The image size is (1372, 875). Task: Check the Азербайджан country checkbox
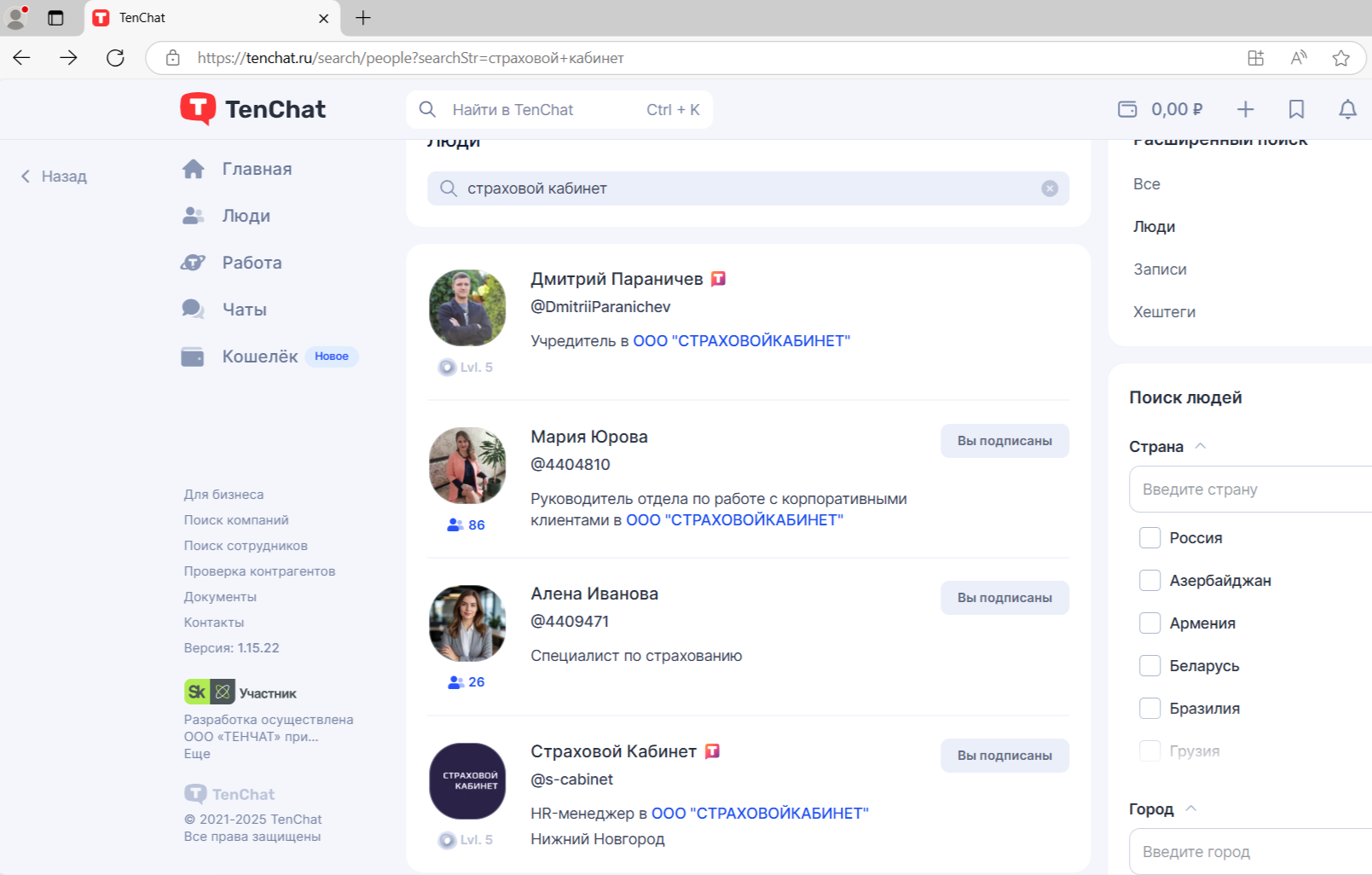point(1149,581)
